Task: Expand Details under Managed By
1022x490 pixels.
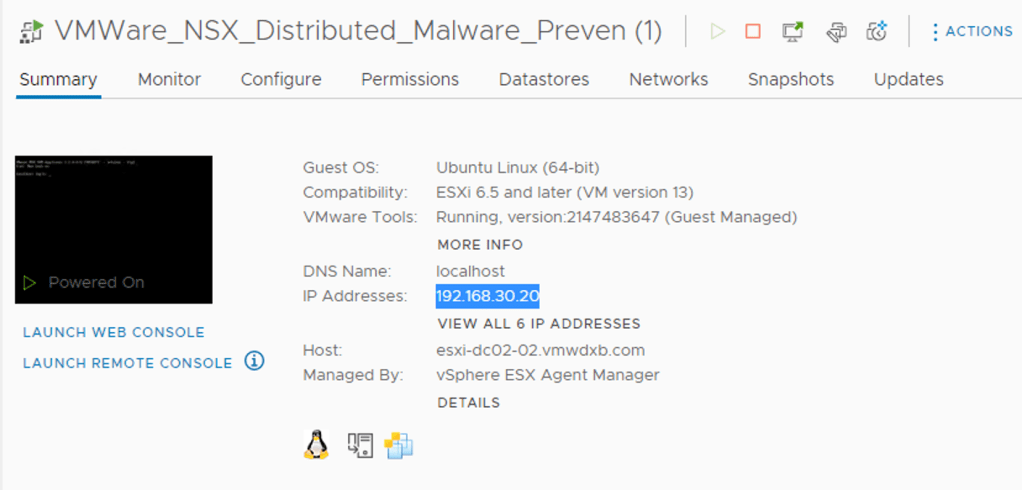Action: coord(468,402)
